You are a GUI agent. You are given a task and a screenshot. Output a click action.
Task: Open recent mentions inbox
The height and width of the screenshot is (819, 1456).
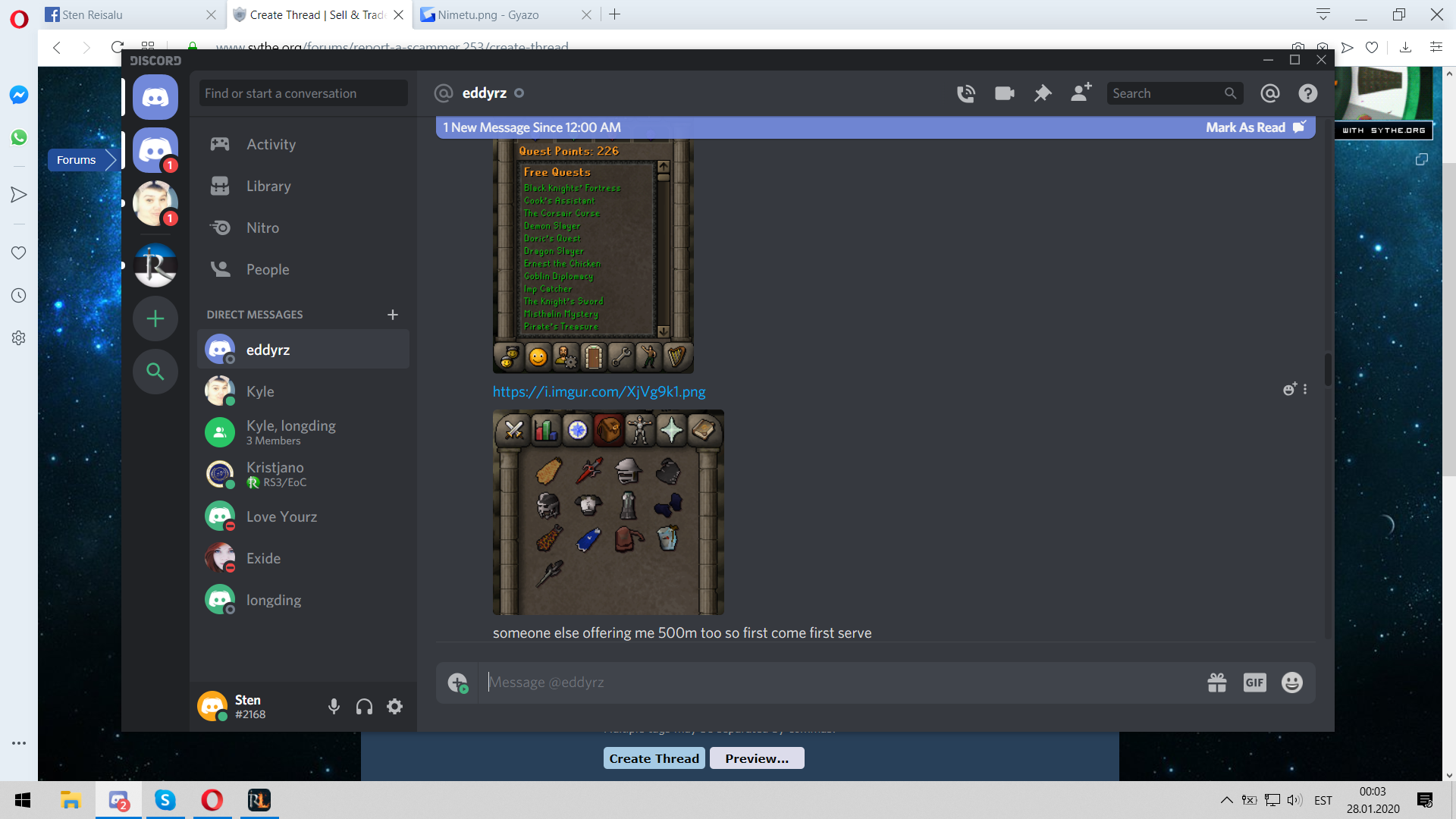click(1269, 93)
